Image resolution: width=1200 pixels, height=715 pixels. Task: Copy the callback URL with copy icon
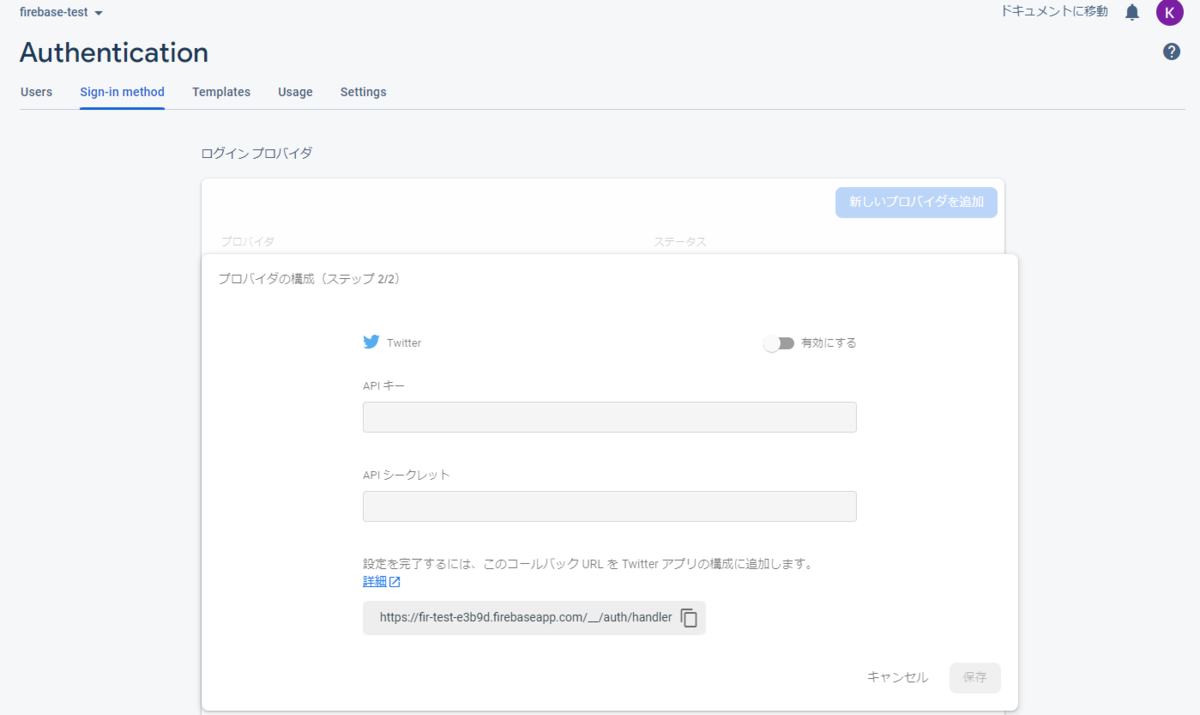689,618
